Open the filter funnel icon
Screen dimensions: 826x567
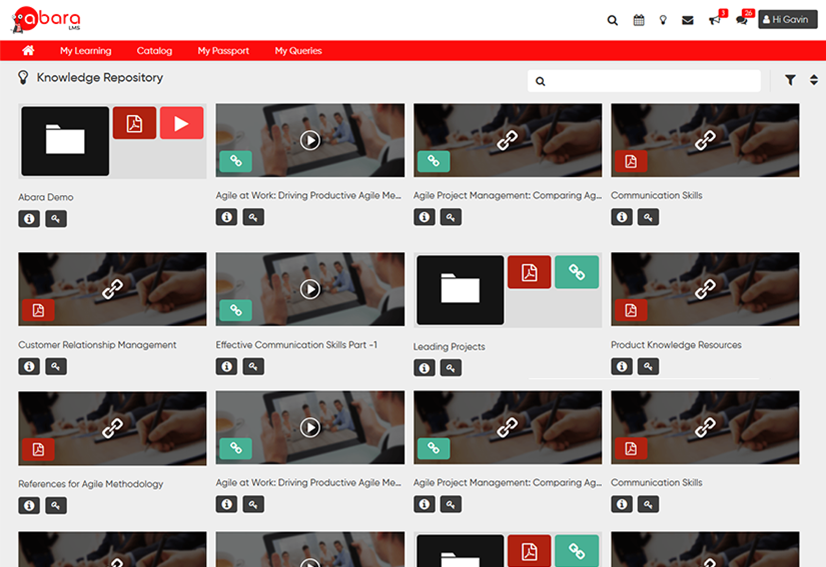coord(790,80)
